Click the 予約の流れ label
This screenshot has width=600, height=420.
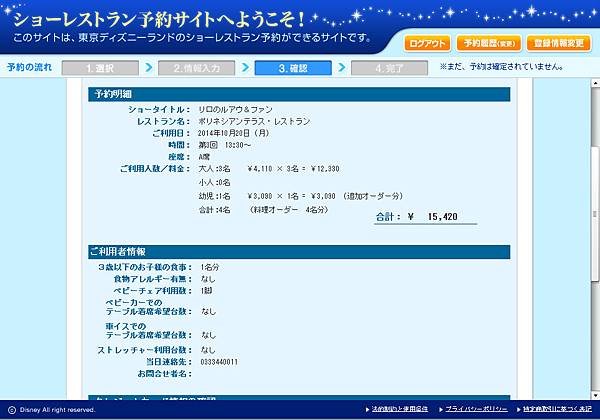[29, 67]
